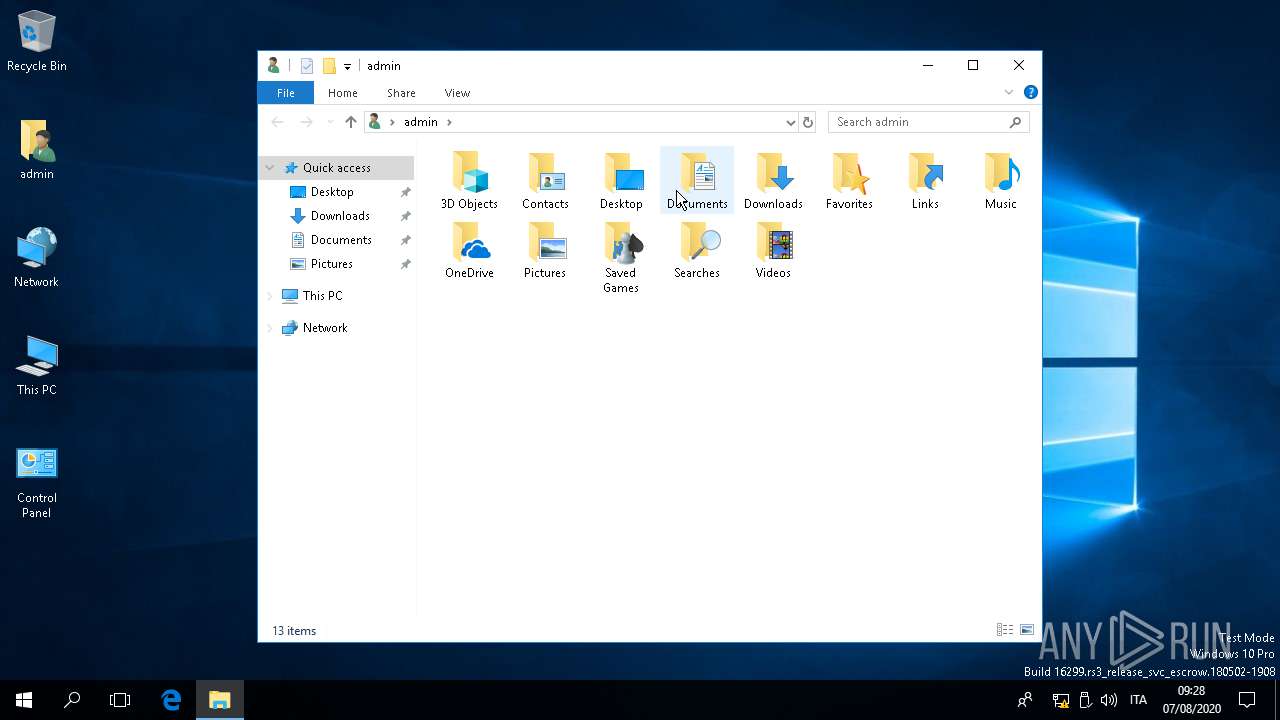The height and width of the screenshot is (720, 1280).
Task: Refresh the admin folder view
Action: [808, 122]
